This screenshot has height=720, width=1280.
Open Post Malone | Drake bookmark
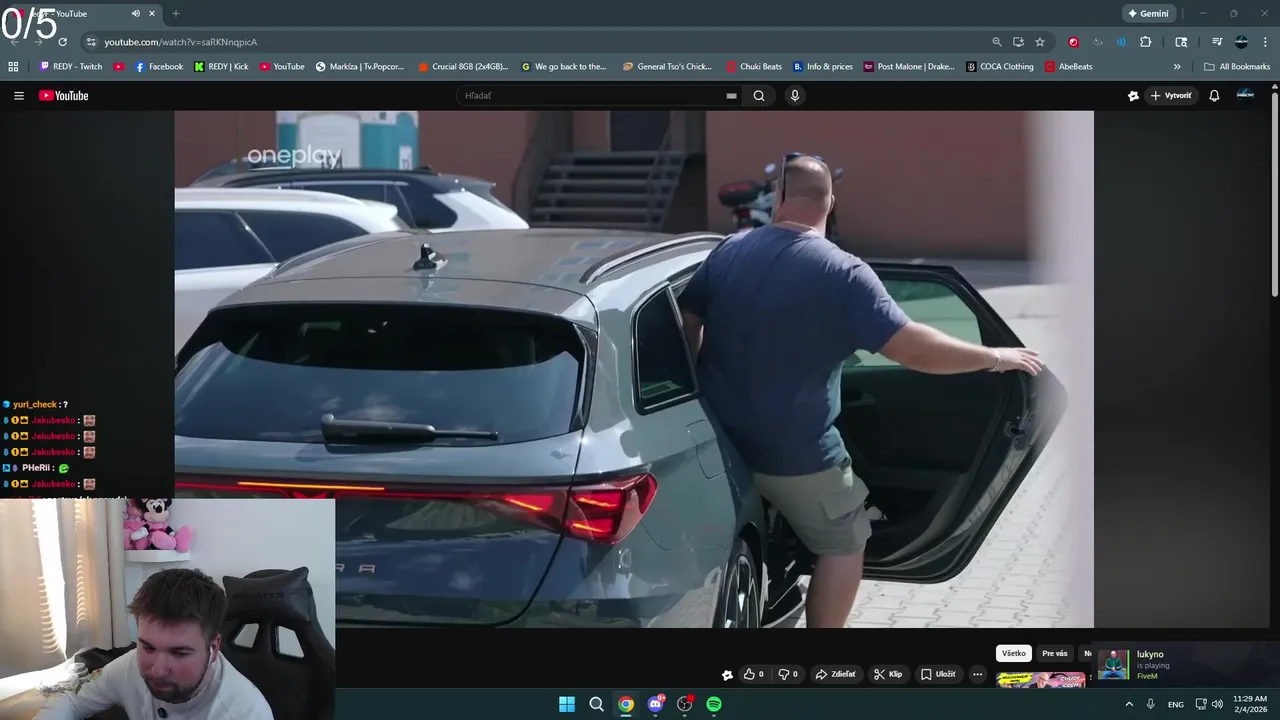tap(909, 67)
